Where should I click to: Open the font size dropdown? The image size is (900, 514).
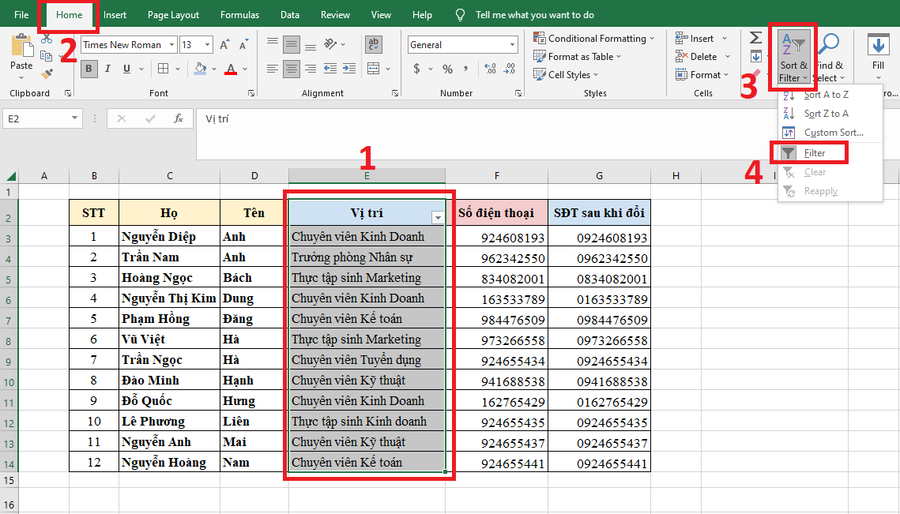pos(207,45)
